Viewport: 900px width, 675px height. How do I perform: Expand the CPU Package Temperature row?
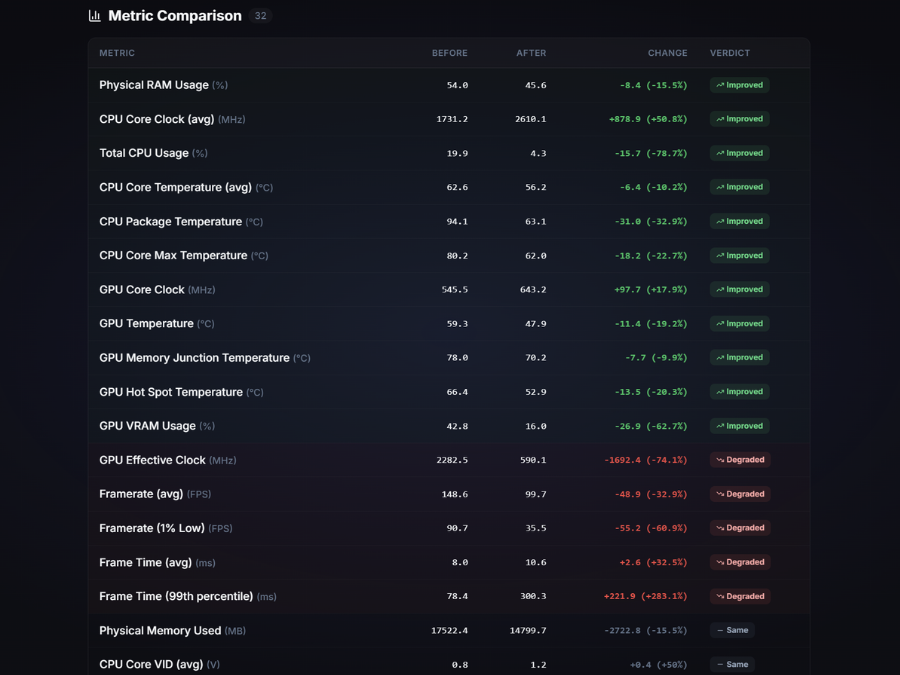pyautogui.click(x=400, y=221)
